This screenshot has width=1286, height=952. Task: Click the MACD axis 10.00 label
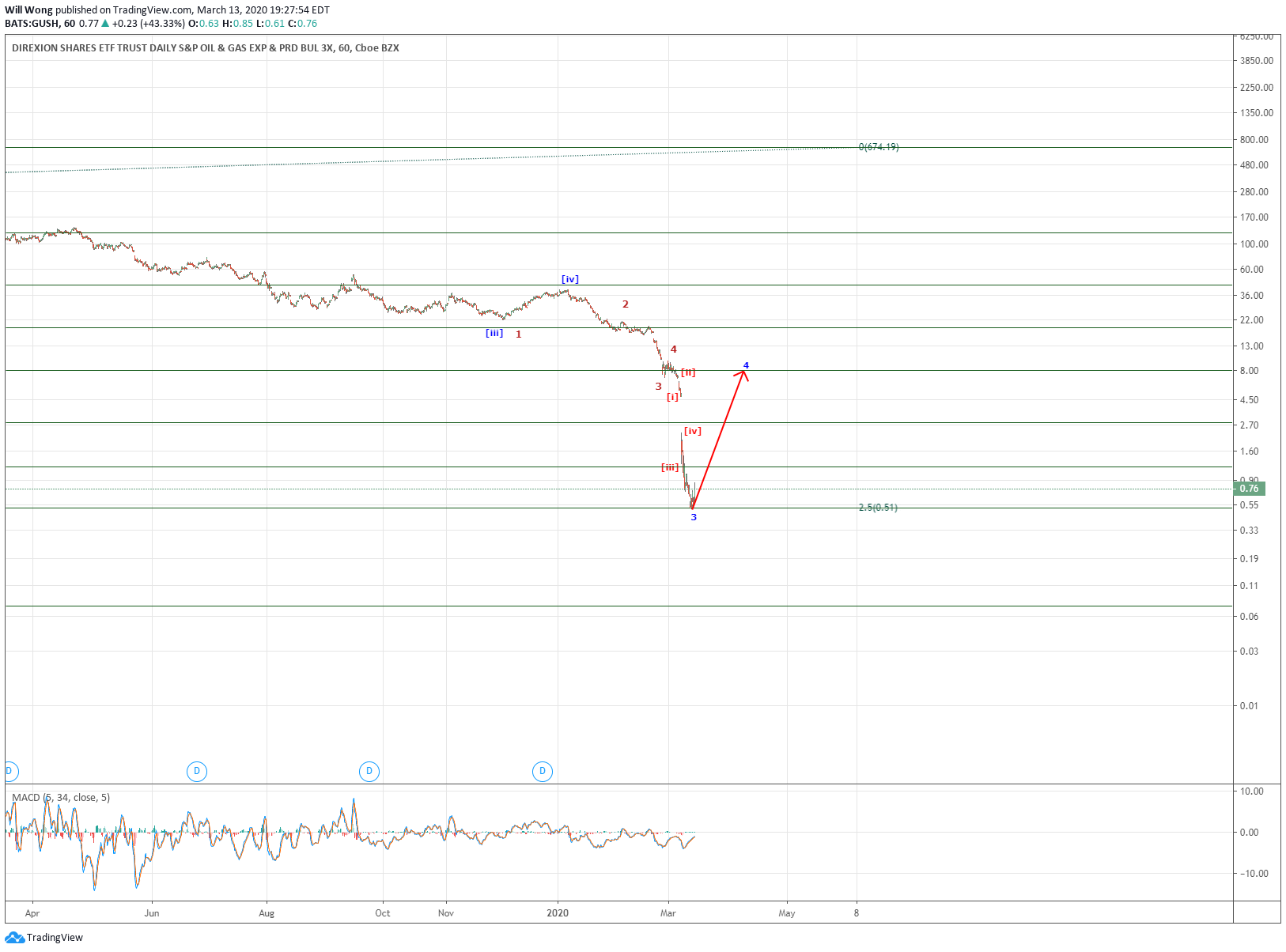tap(1252, 791)
